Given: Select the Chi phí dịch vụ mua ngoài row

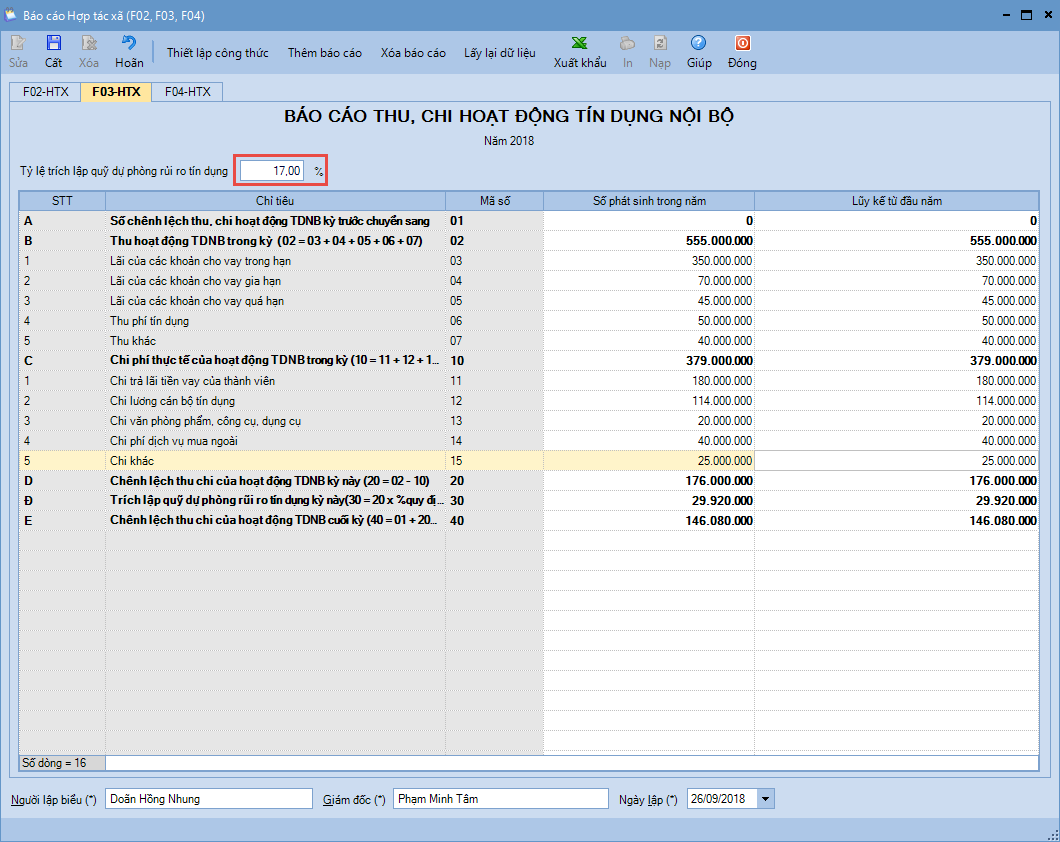Looking at the screenshot, I should (x=529, y=441).
